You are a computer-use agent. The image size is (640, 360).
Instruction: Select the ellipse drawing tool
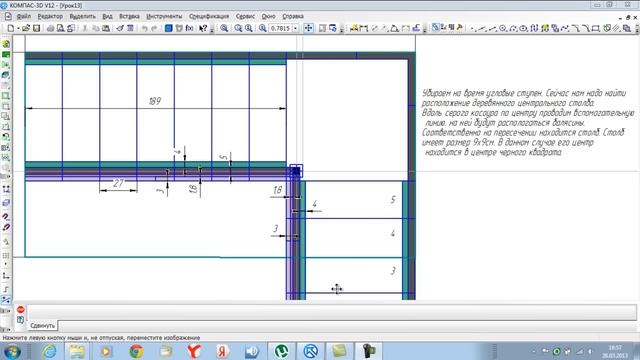pyautogui.click(x=523, y=28)
